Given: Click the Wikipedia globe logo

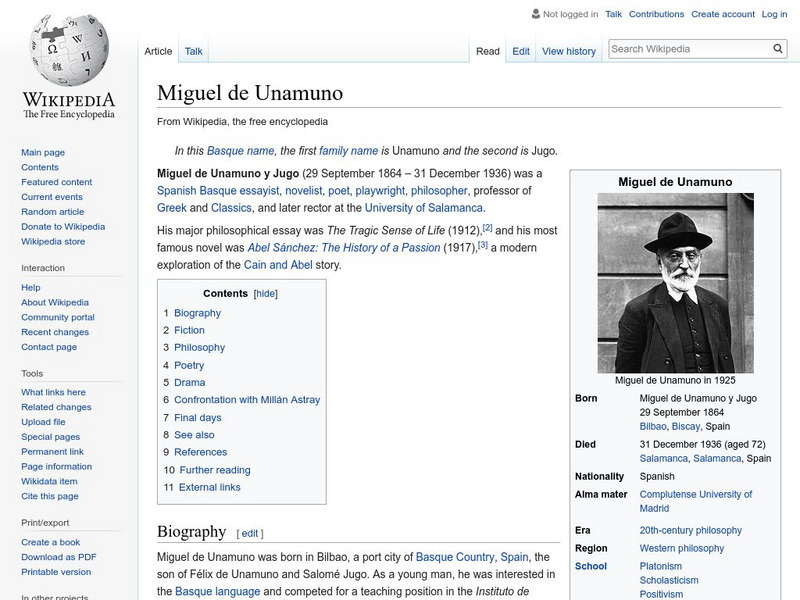Looking at the screenshot, I should [x=68, y=50].
